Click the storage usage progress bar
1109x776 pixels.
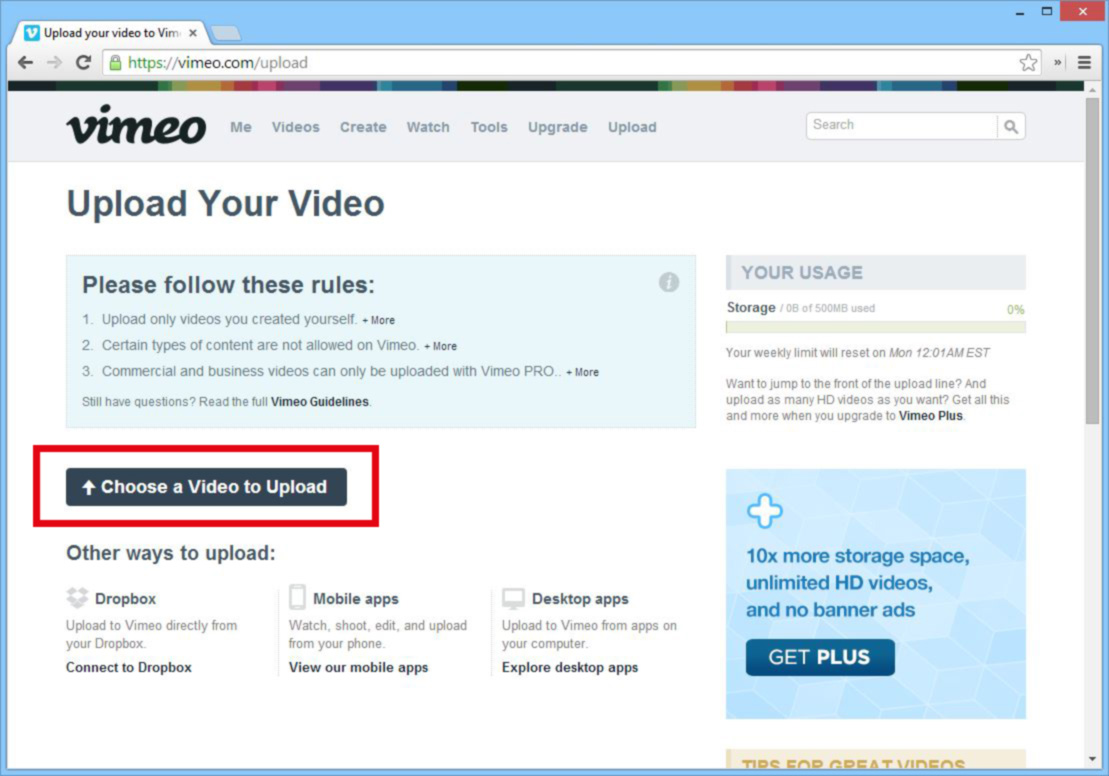(876, 327)
